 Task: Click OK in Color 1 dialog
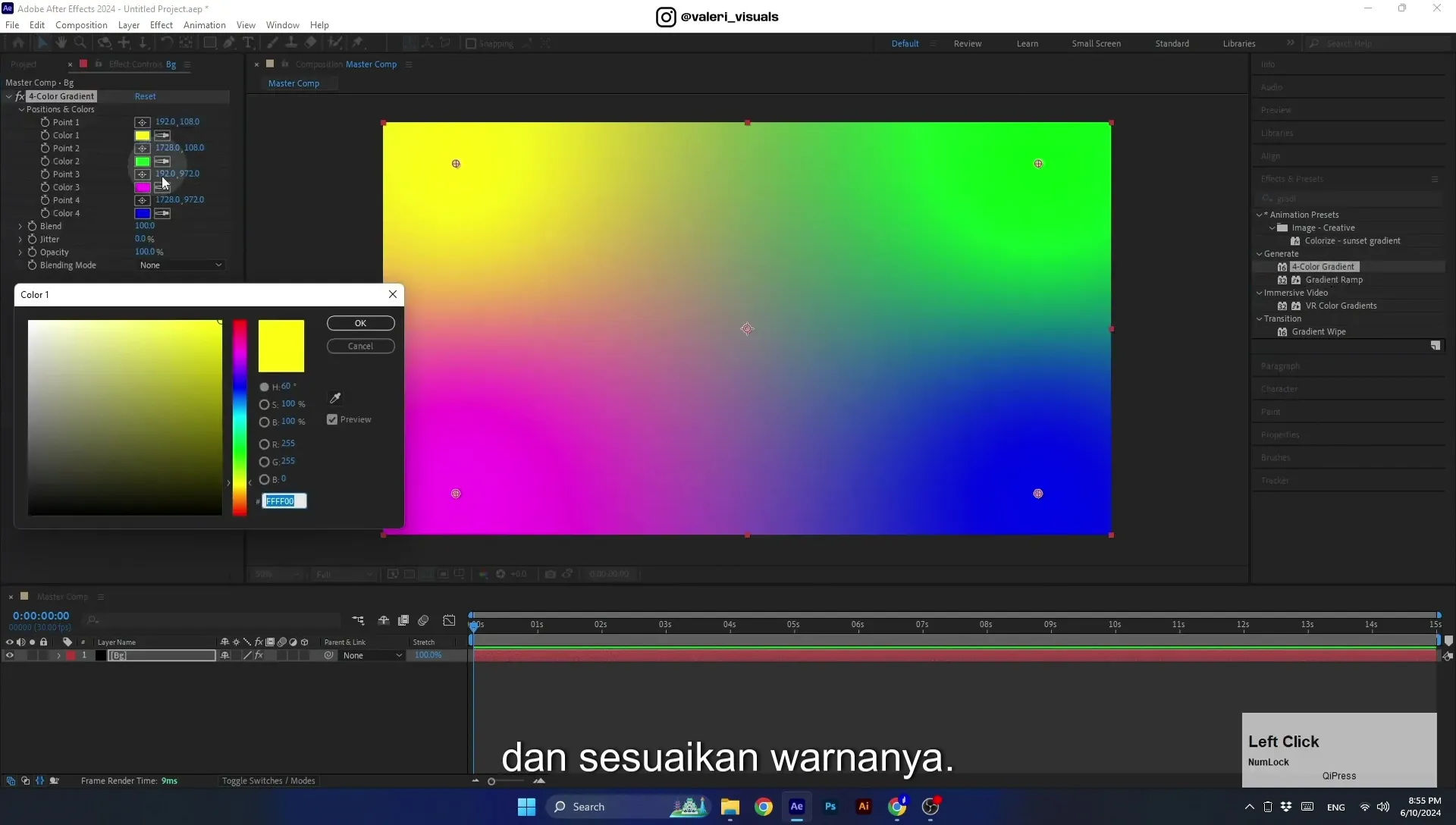point(360,323)
